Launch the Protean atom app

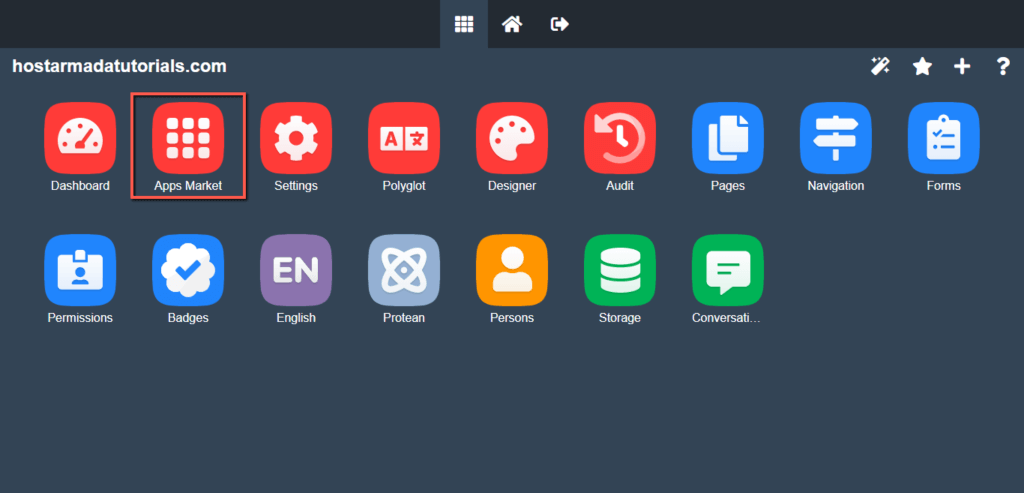[404, 270]
